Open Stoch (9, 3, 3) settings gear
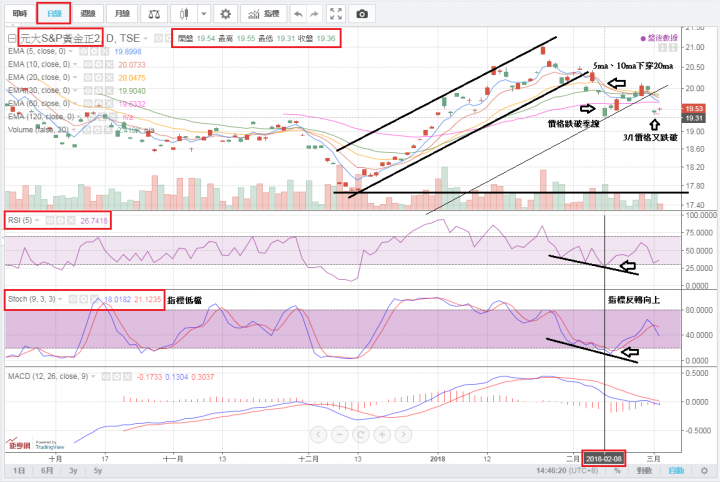 84,299
